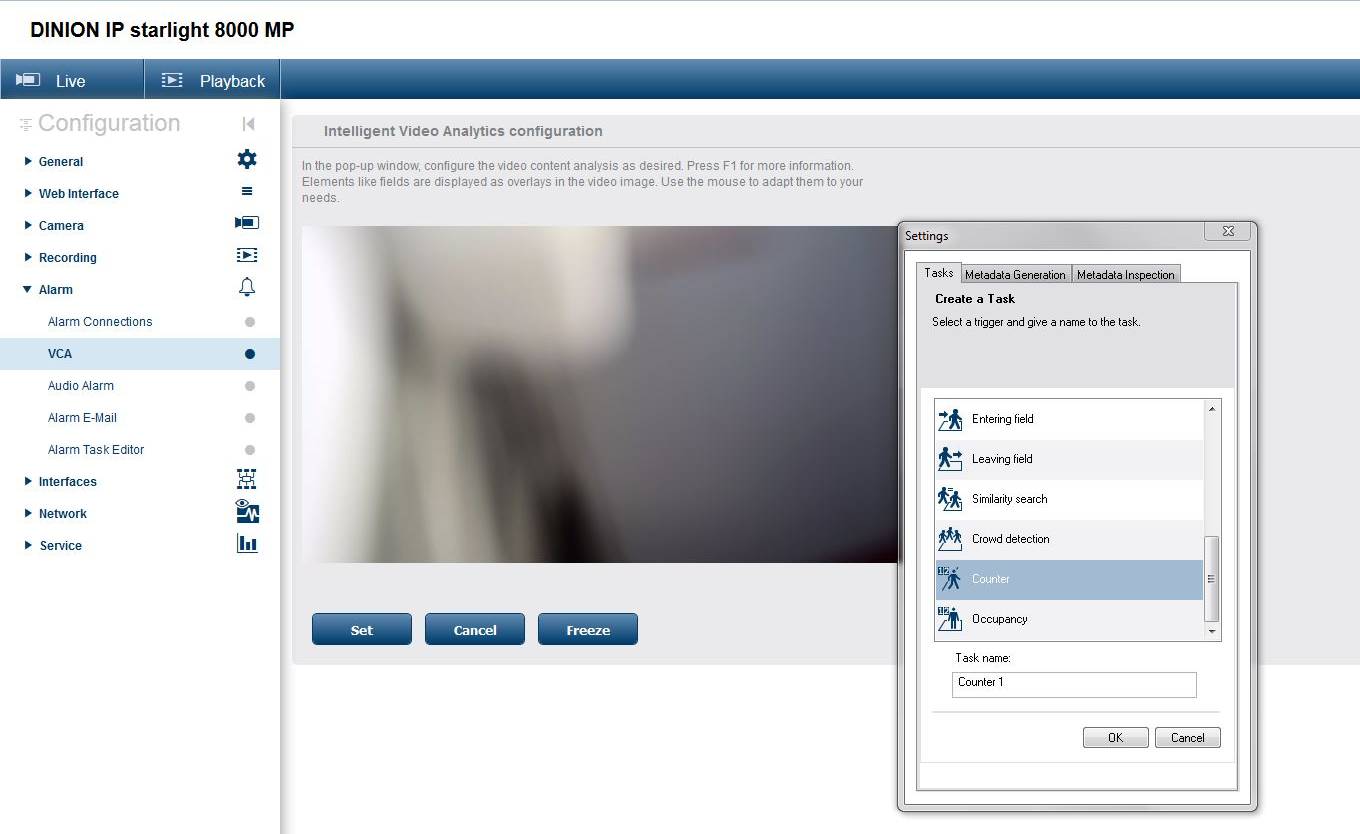Image resolution: width=1360 pixels, height=834 pixels.
Task: Click the Service bar chart icon
Action: [247, 544]
